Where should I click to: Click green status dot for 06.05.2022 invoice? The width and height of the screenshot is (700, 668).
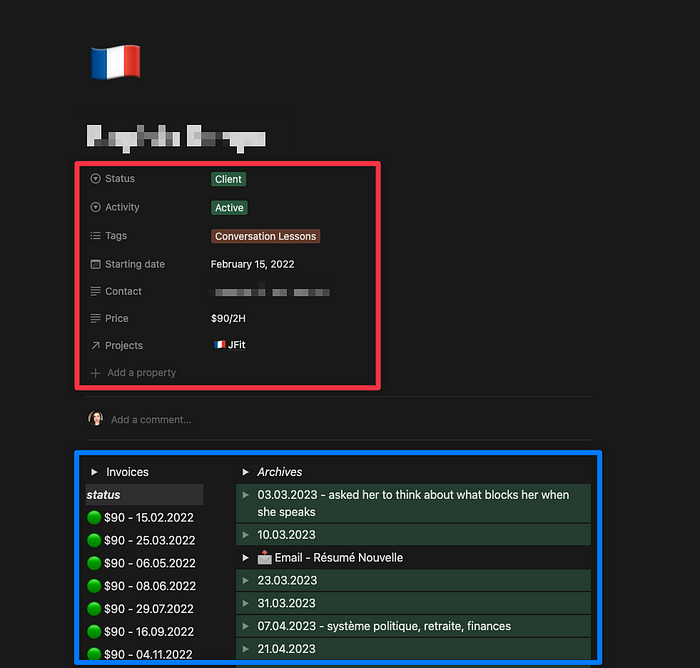tap(94, 563)
